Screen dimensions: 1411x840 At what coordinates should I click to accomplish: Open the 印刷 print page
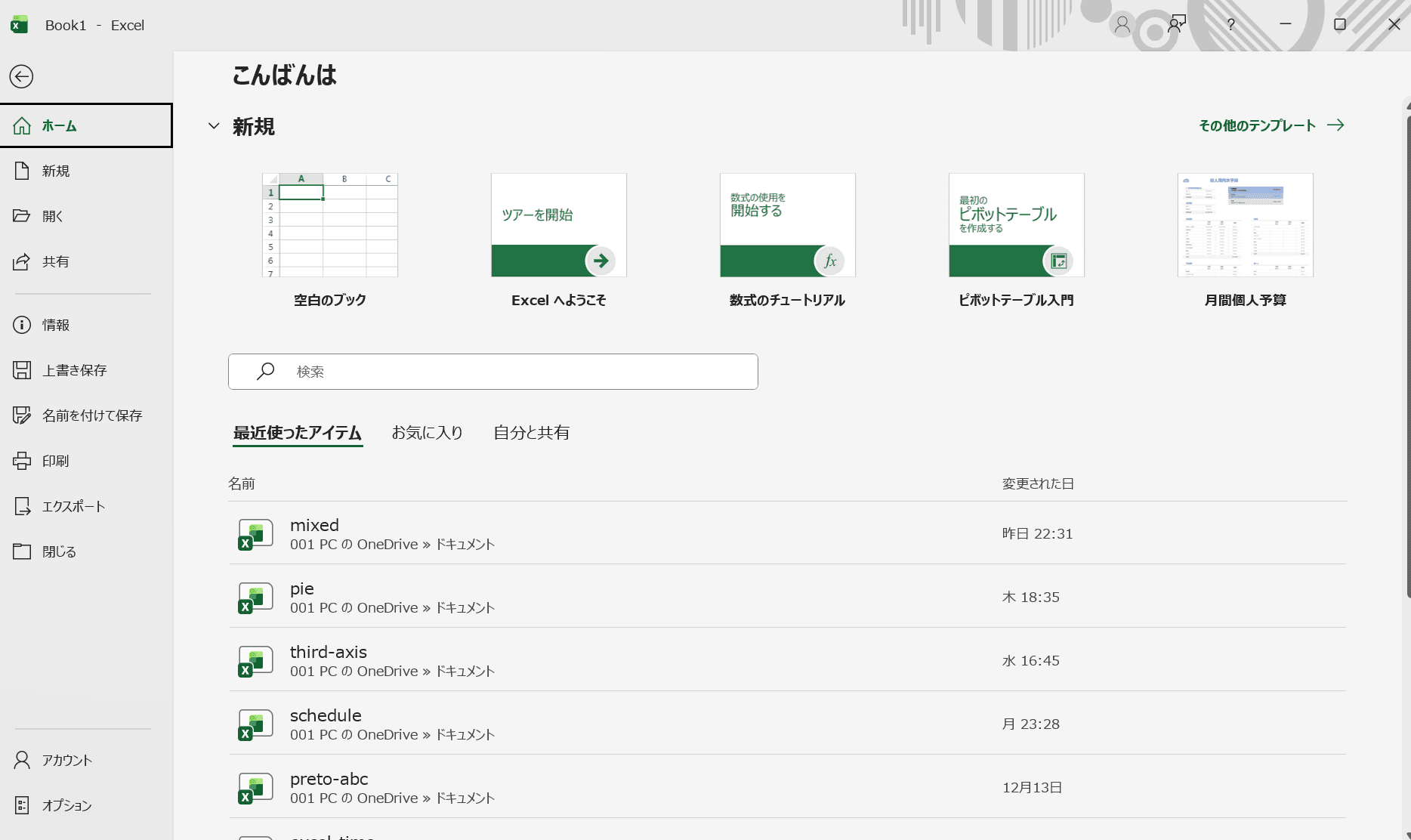[55, 461]
